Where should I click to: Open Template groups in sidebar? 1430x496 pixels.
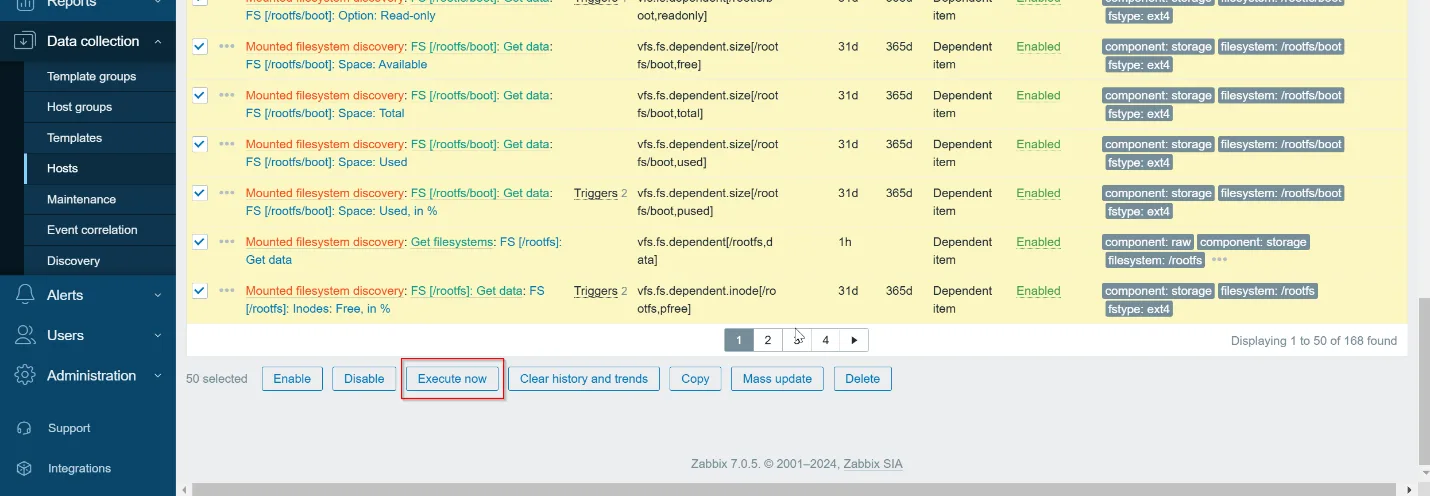click(91, 76)
